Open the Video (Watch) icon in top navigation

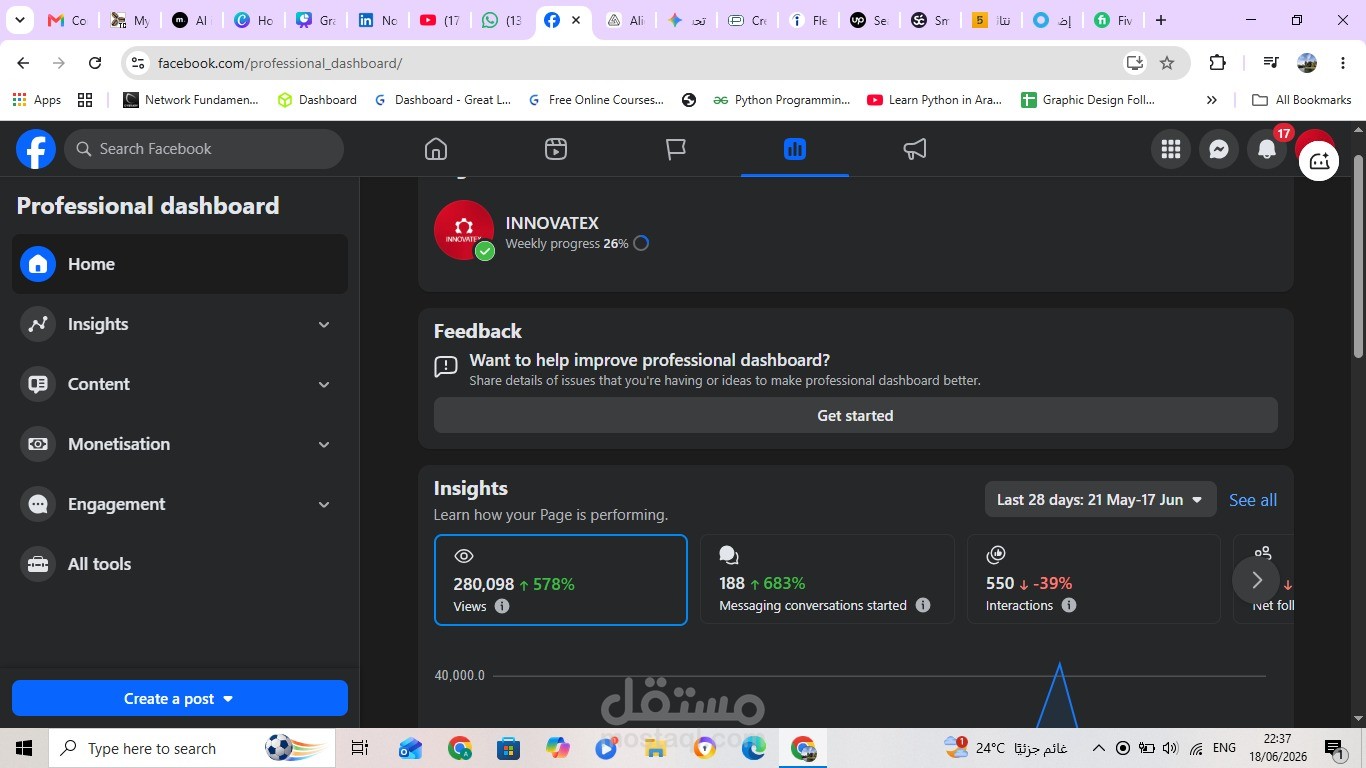(x=556, y=149)
